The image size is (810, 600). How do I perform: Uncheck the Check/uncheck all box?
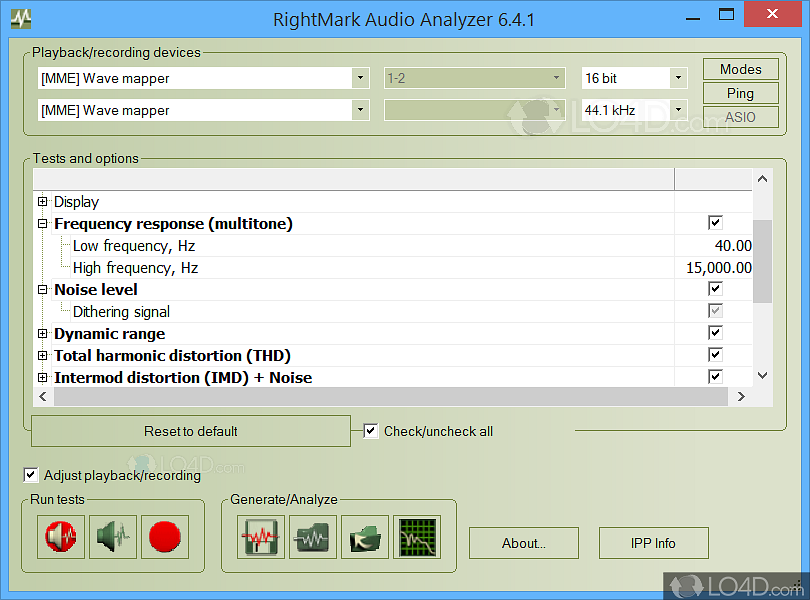(371, 430)
